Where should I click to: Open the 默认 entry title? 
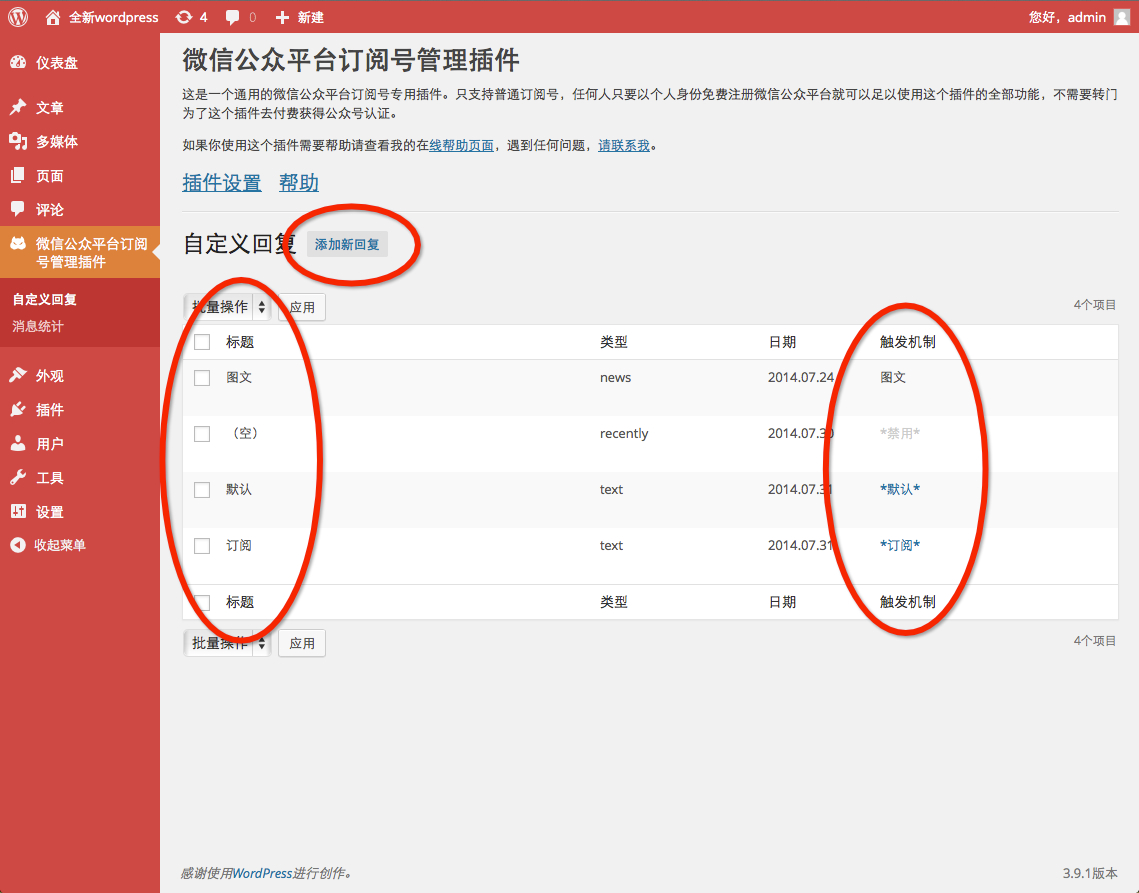(239, 490)
